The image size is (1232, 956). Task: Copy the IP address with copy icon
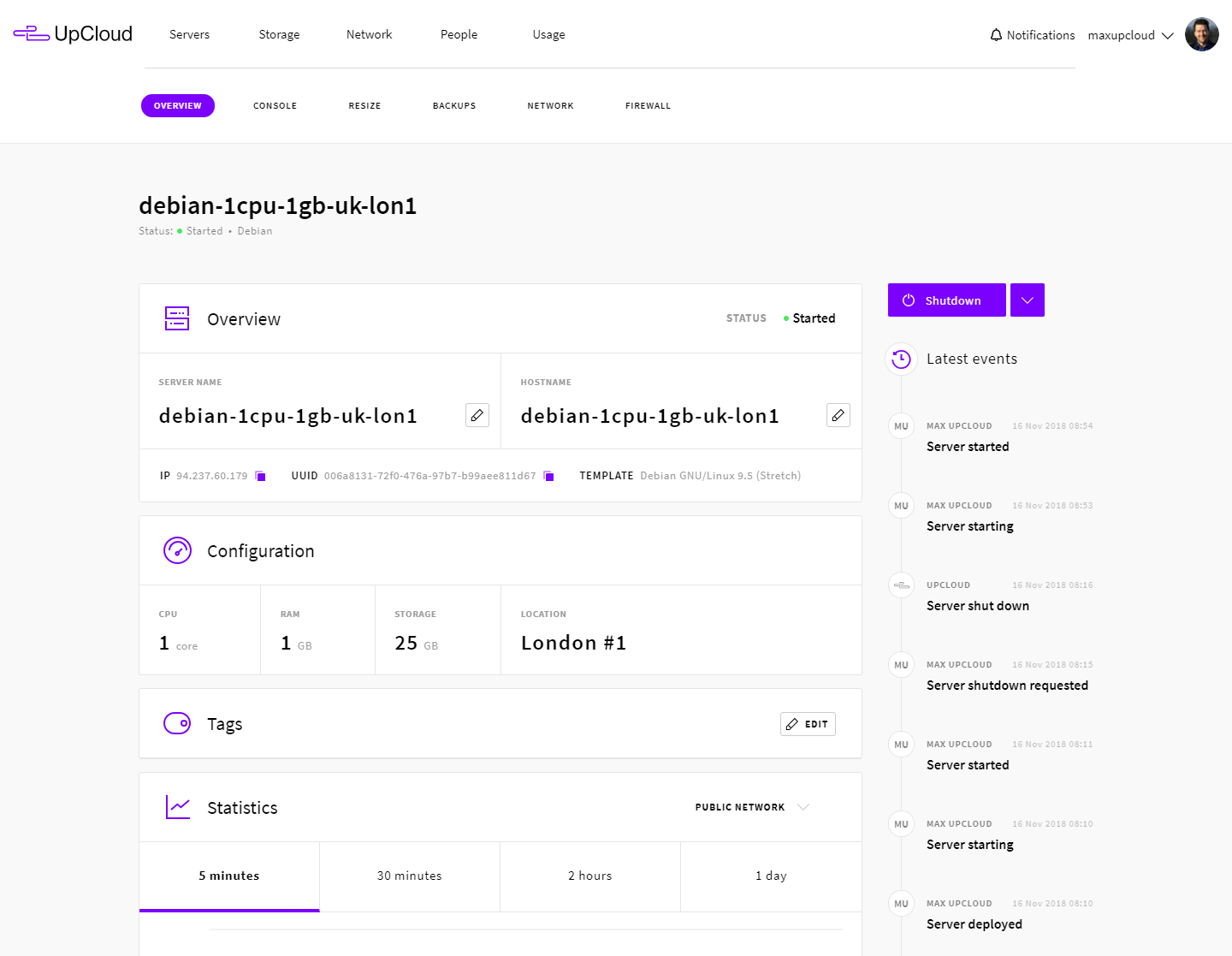tap(261, 476)
